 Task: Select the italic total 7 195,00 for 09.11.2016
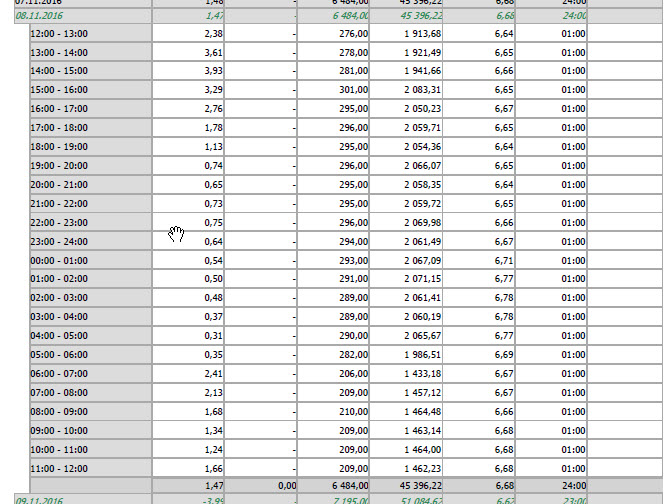click(333, 499)
